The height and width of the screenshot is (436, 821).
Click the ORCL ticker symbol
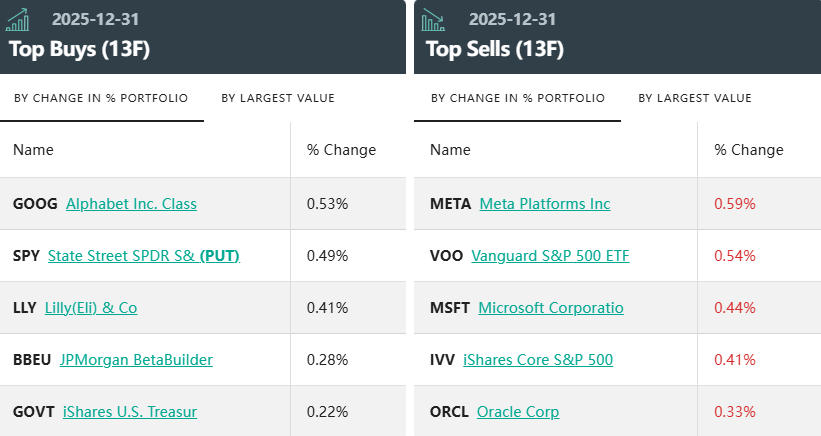point(449,412)
